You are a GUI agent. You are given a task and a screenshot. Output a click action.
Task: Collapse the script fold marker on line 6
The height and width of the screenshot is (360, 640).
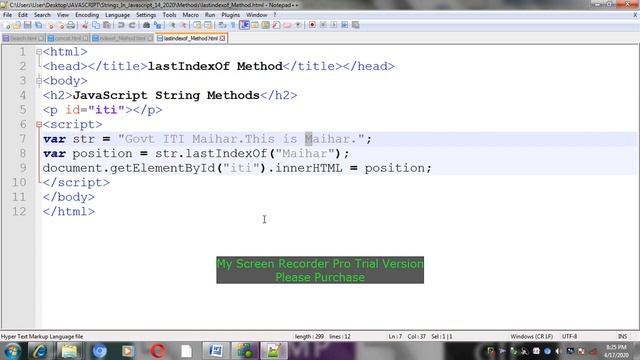[39, 124]
